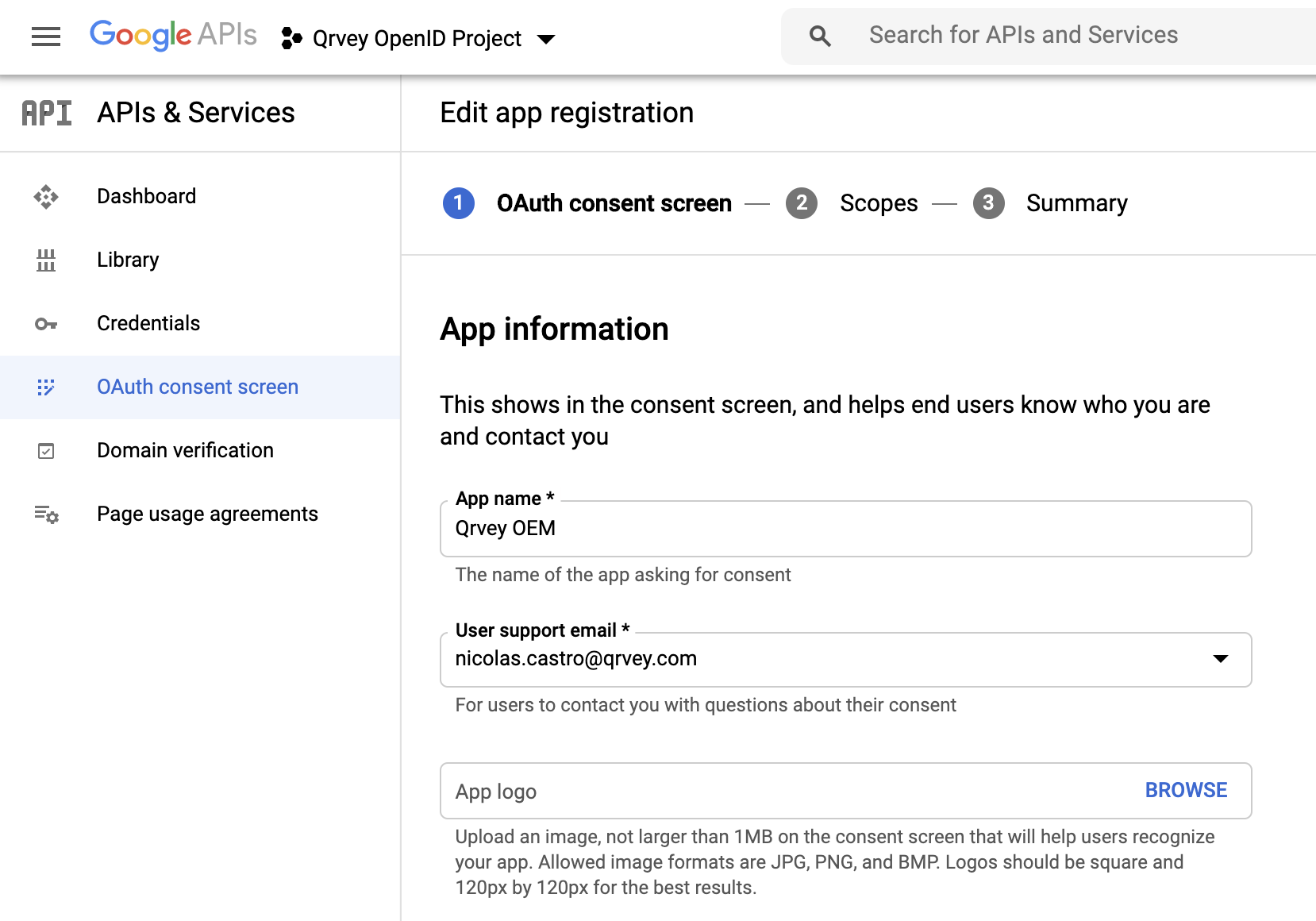Click the BROWSE button for App logo
Viewport: 1316px width, 921px height.
1186,790
